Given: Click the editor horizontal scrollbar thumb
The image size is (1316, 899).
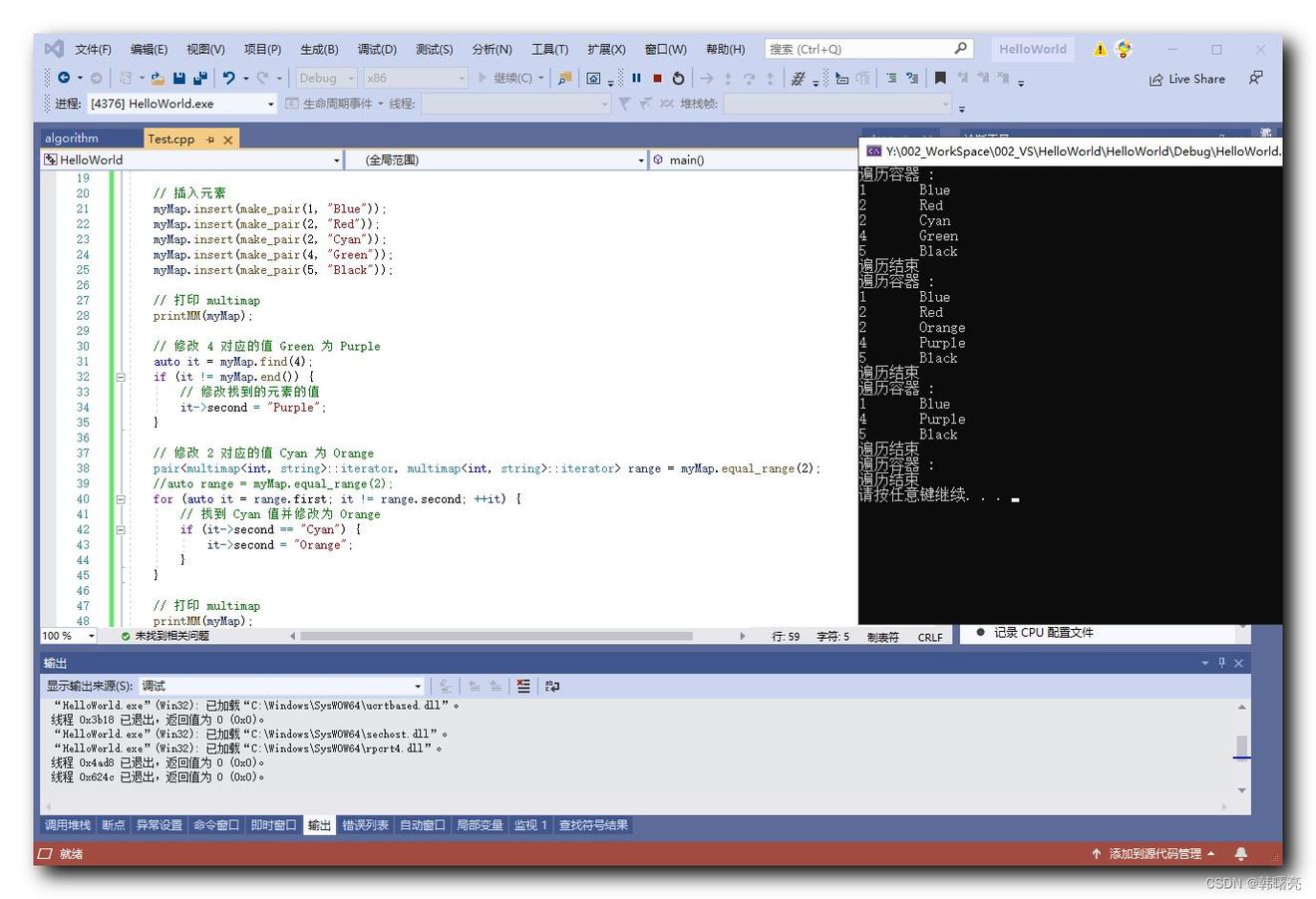Looking at the screenshot, I should click(495, 636).
